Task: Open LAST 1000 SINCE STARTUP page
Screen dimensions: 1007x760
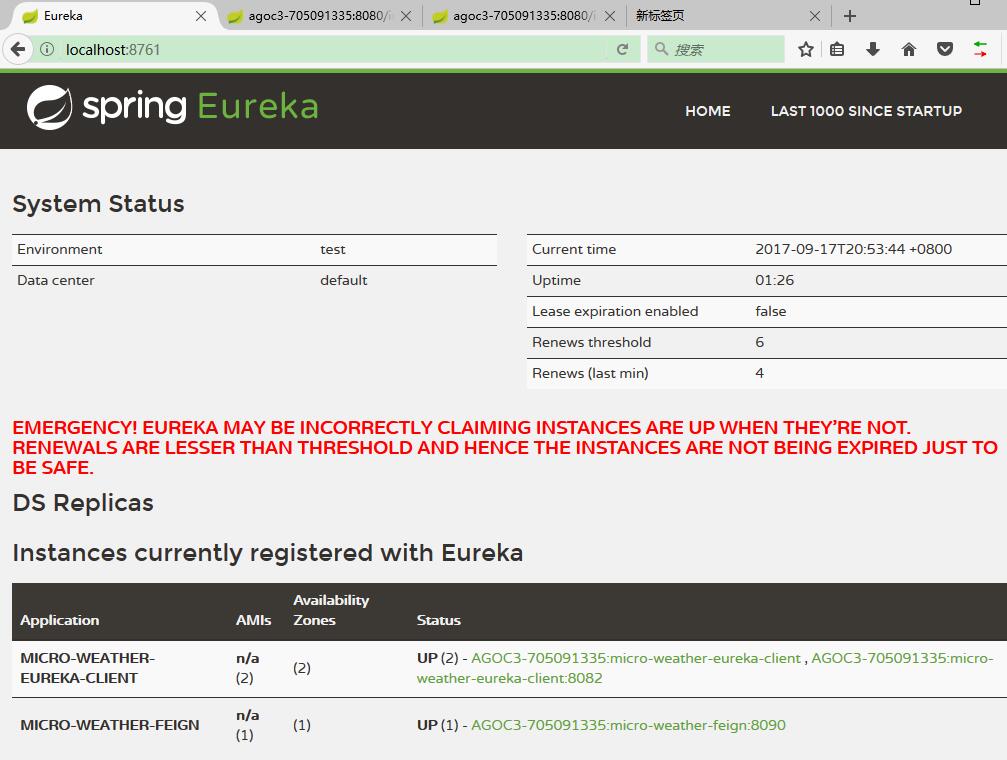Action: 866,111
